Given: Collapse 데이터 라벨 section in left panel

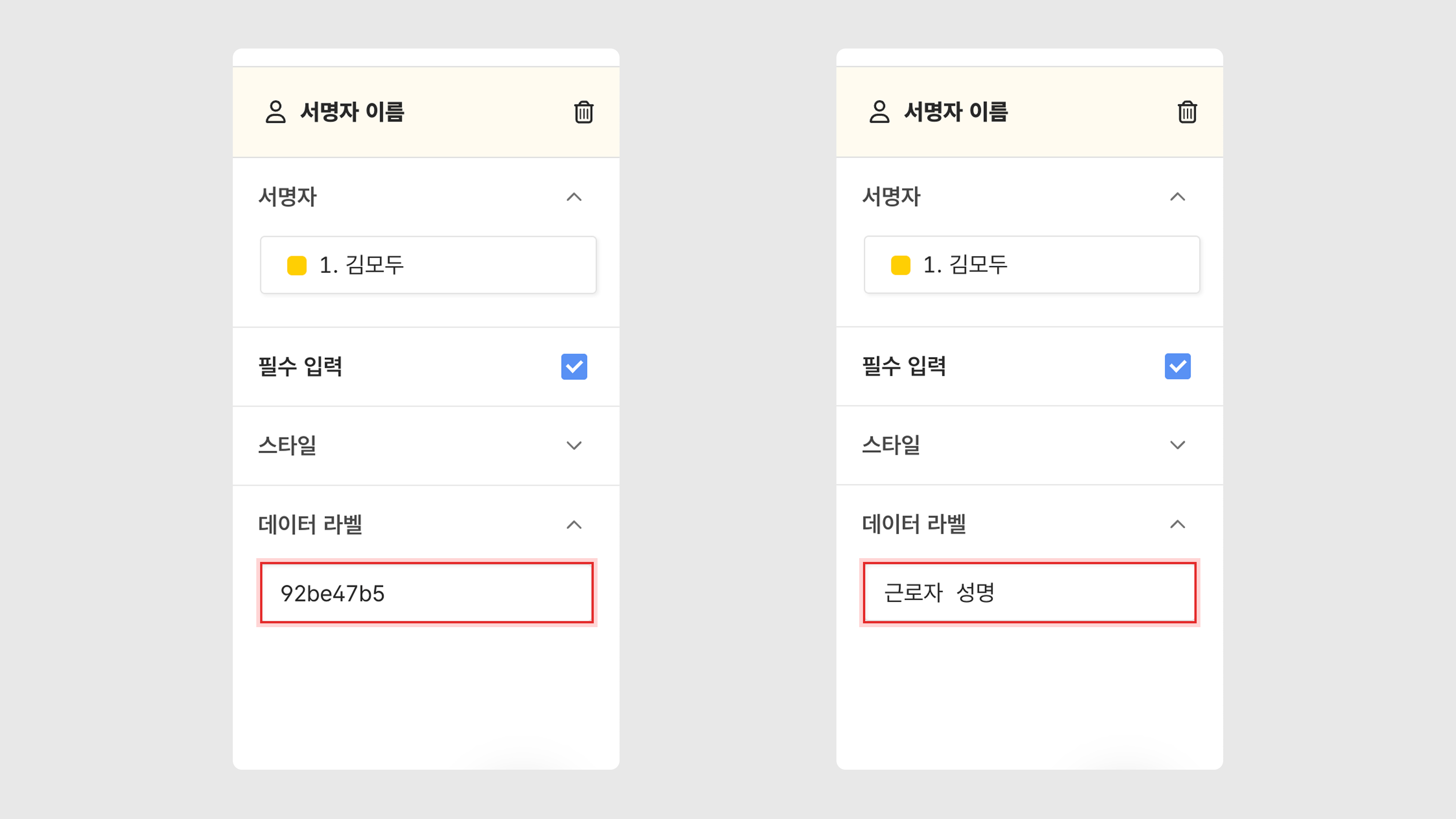Looking at the screenshot, I should (x=574, y=524).
